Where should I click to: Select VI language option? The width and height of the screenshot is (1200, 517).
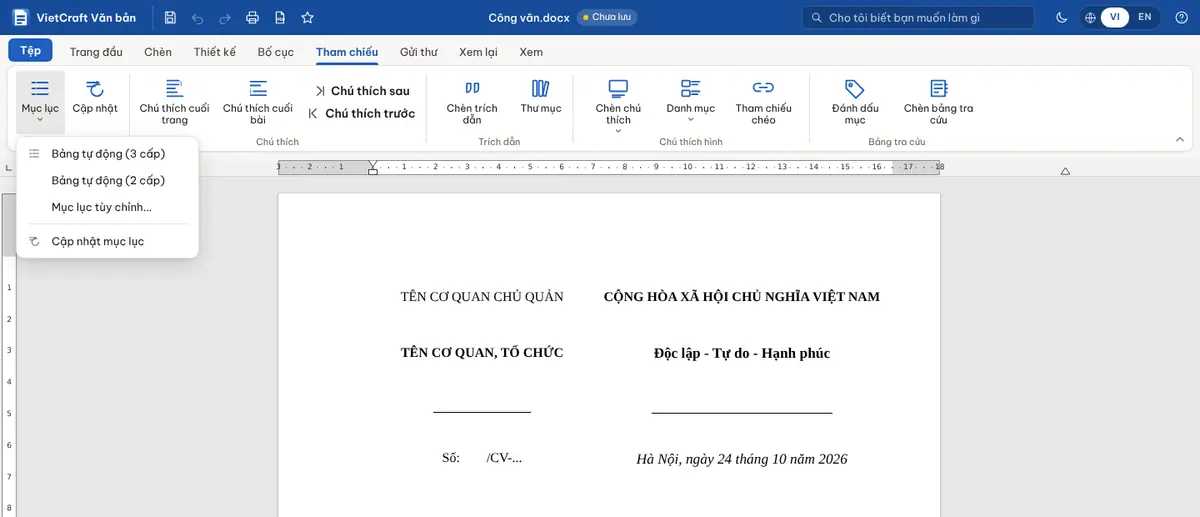click(1114, 17)
